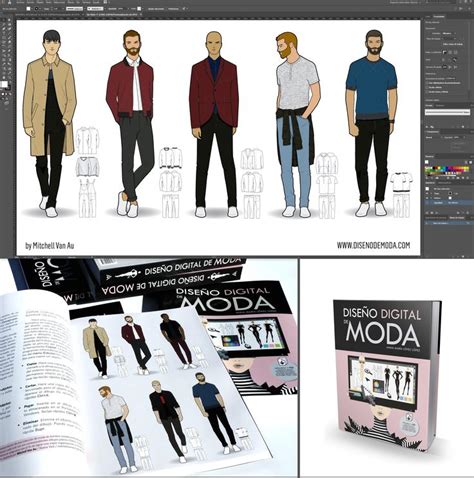Select the Direct Selection tool in the toolbar
This screenshot has height=478, width=474.
pyautogui.click(x=9, y=20)
